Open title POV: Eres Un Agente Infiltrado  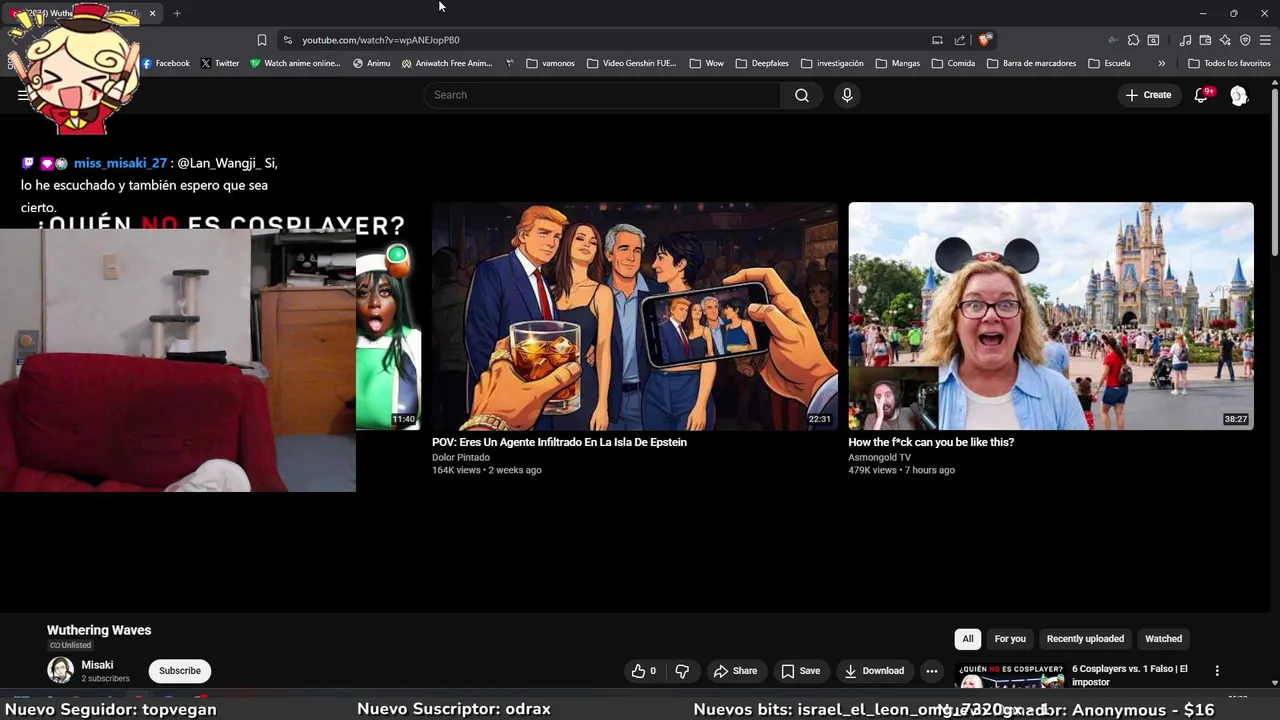(559, 442)
